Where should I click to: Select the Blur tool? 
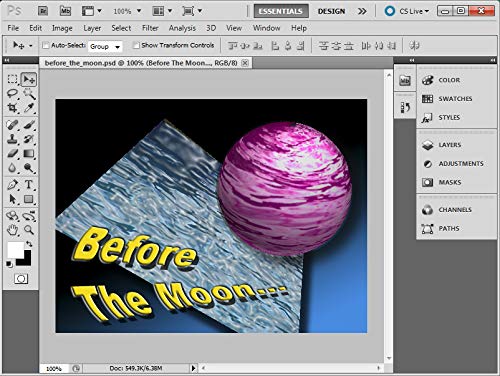coord(12,168)
